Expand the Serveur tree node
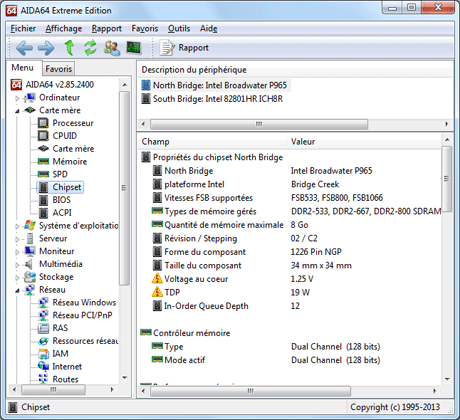Screen dimensions: 460x420 click(17, 239)
